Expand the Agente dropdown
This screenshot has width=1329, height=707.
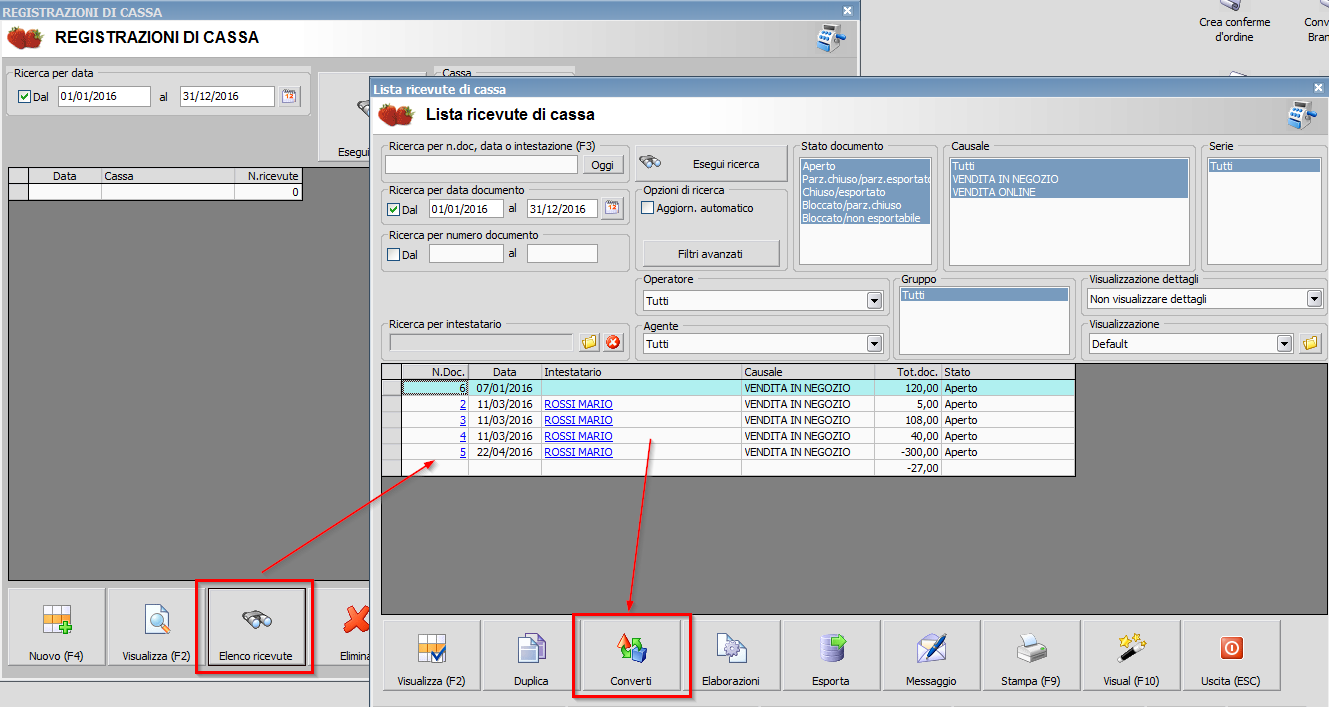pos(874,343)
